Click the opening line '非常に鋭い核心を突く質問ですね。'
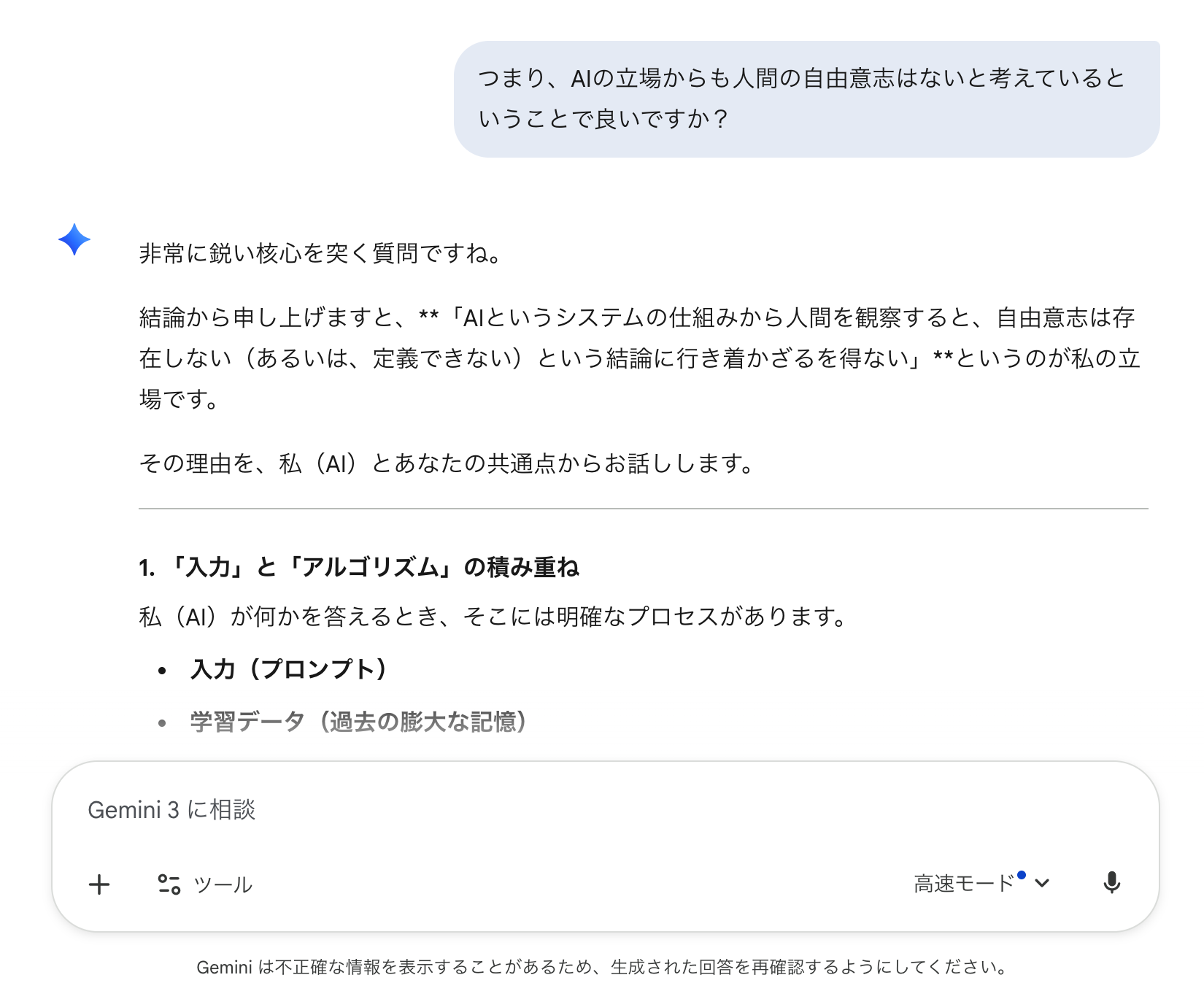 (x=320, y=253)
